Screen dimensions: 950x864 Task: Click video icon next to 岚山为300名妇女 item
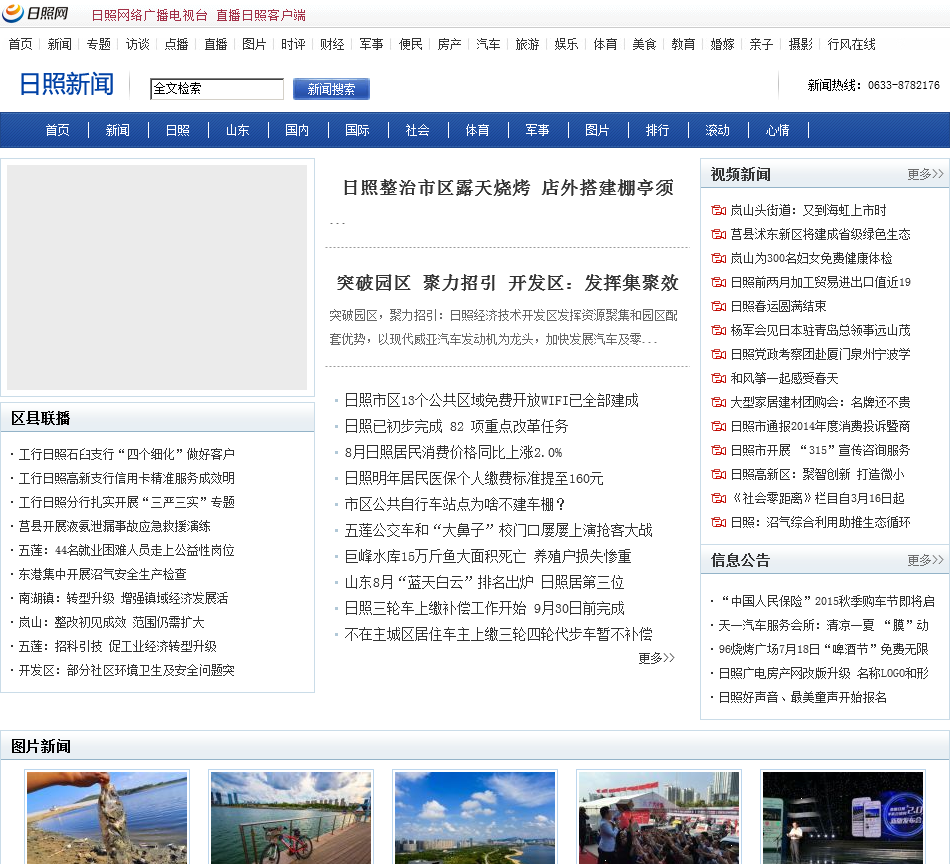coord(717,258)
